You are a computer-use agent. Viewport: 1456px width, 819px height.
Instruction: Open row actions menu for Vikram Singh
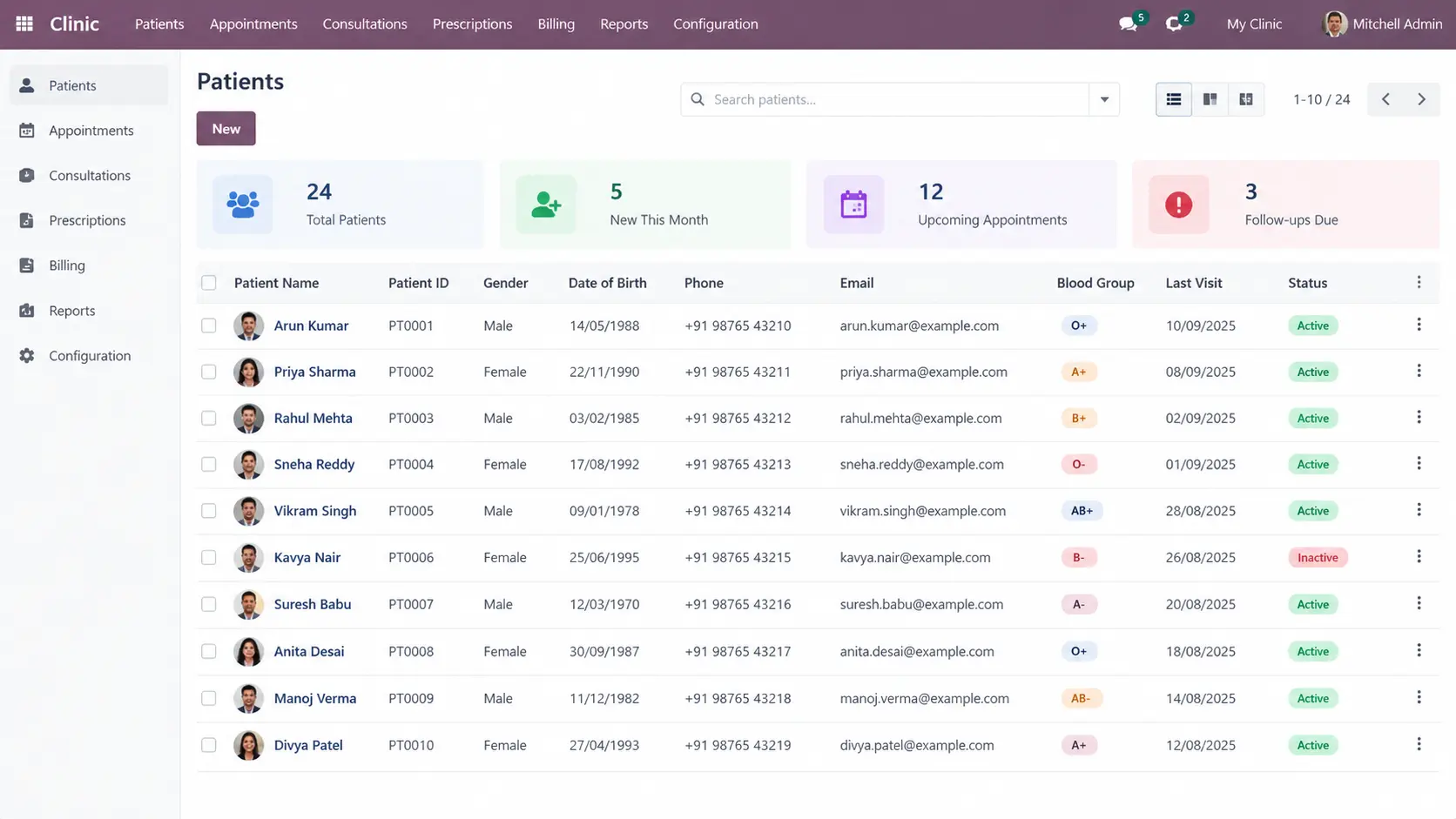1419,510
